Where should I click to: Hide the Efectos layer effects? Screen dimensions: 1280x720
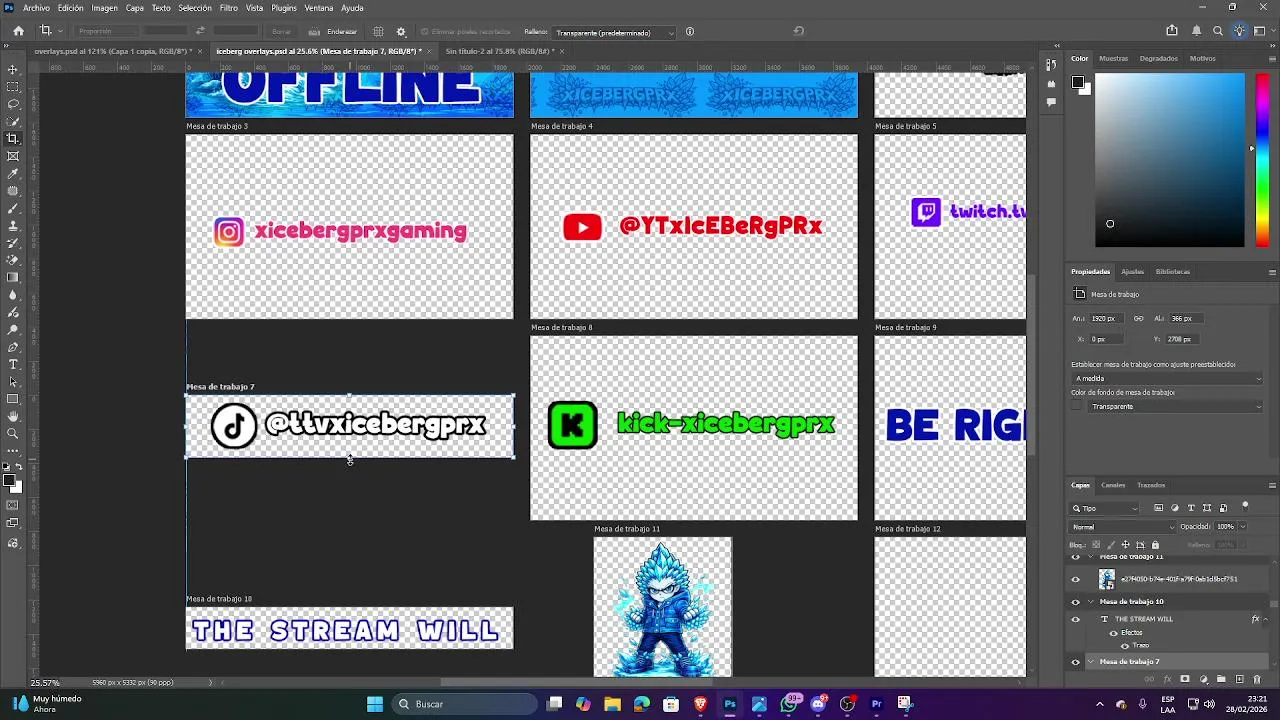click(x=1113, y=633)
